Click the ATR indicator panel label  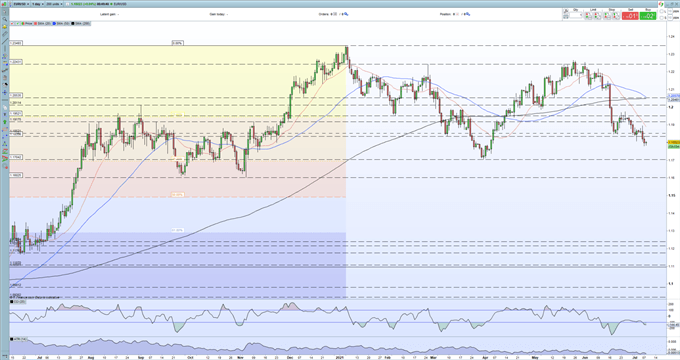(18, 339)
